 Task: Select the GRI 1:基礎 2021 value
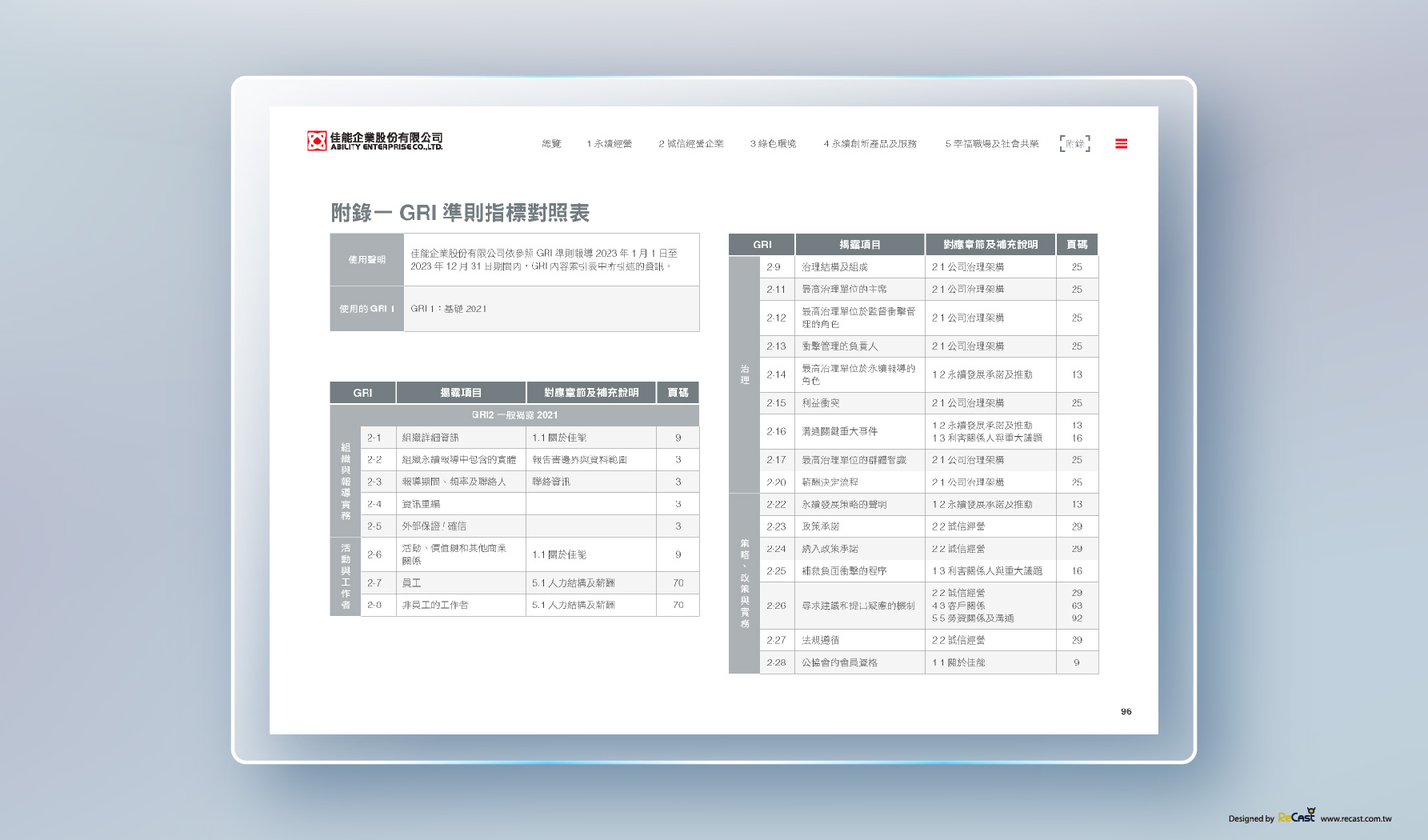click(449, 309)
